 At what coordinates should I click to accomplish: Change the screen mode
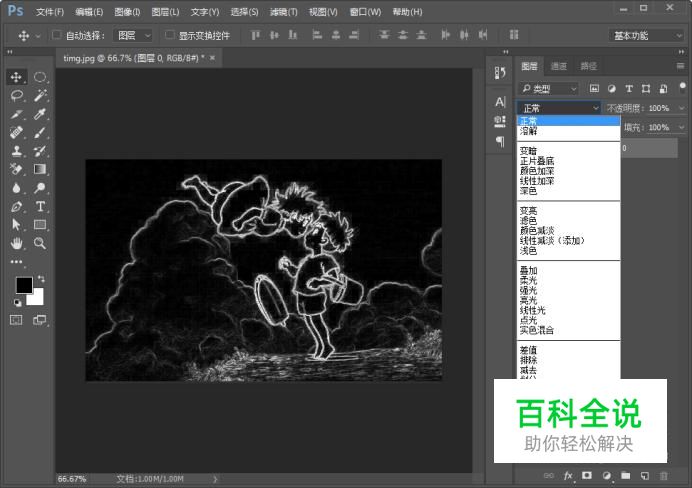[x=40, y=320]
